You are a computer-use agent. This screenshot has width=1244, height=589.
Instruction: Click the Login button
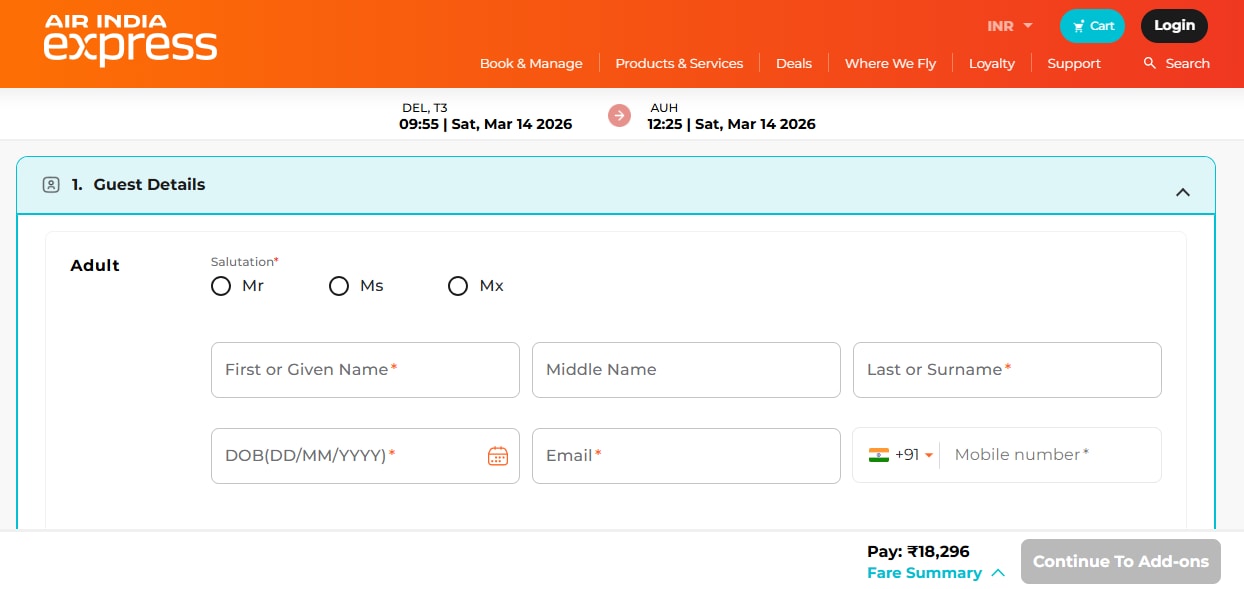(1174, 26)
